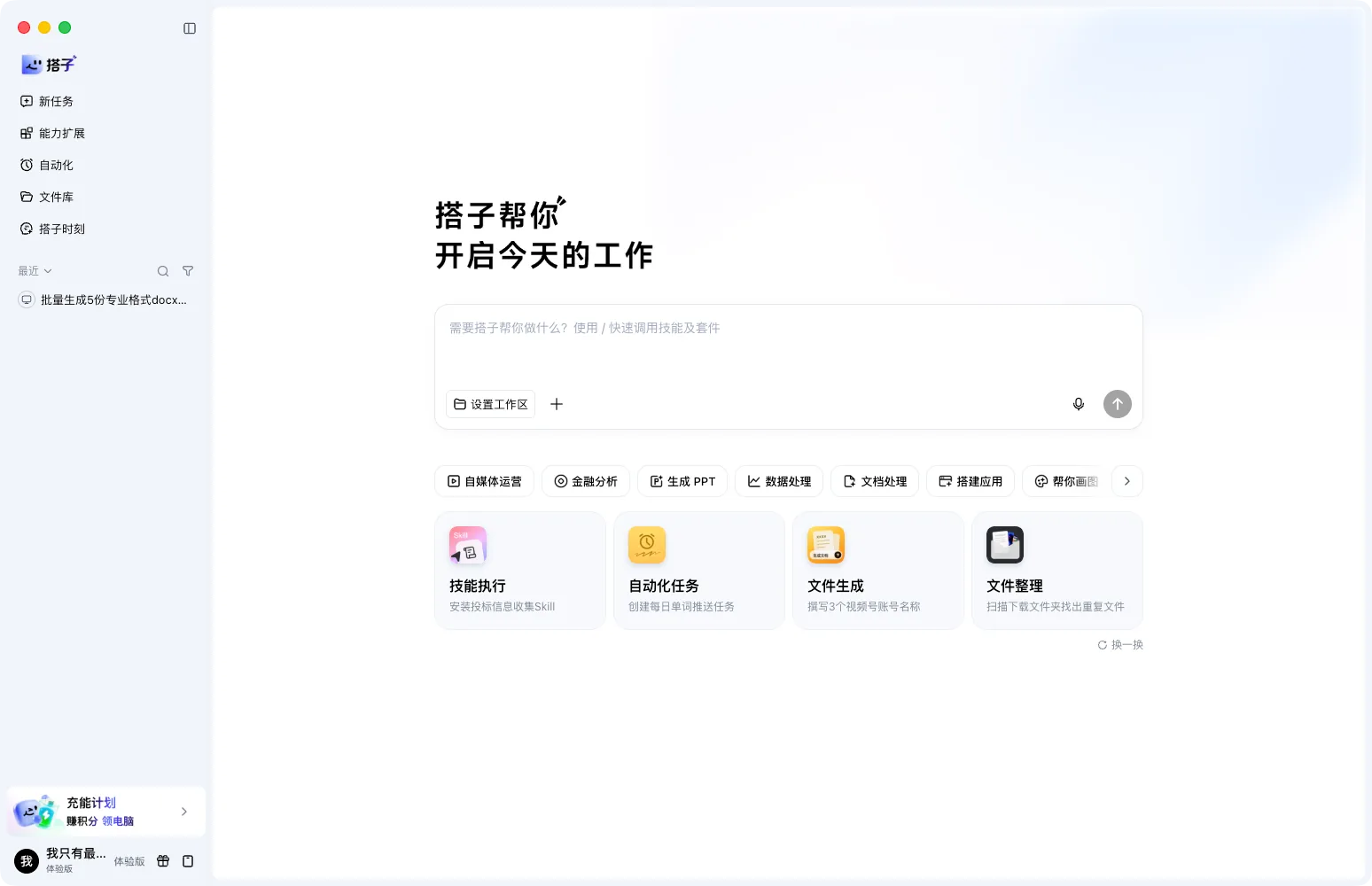Click the search icon in recent list
This screenshot has width=1372, height=886.
click(x=163, y=271)
